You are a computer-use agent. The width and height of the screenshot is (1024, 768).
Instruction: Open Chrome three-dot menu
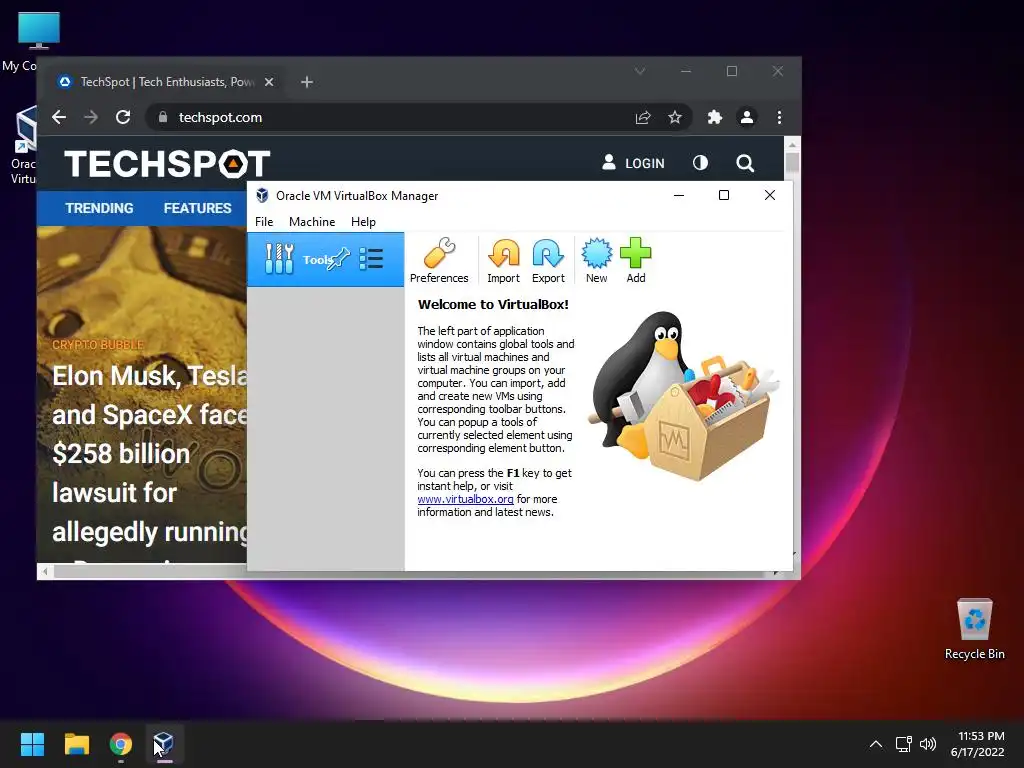click(x=779, y=117)
